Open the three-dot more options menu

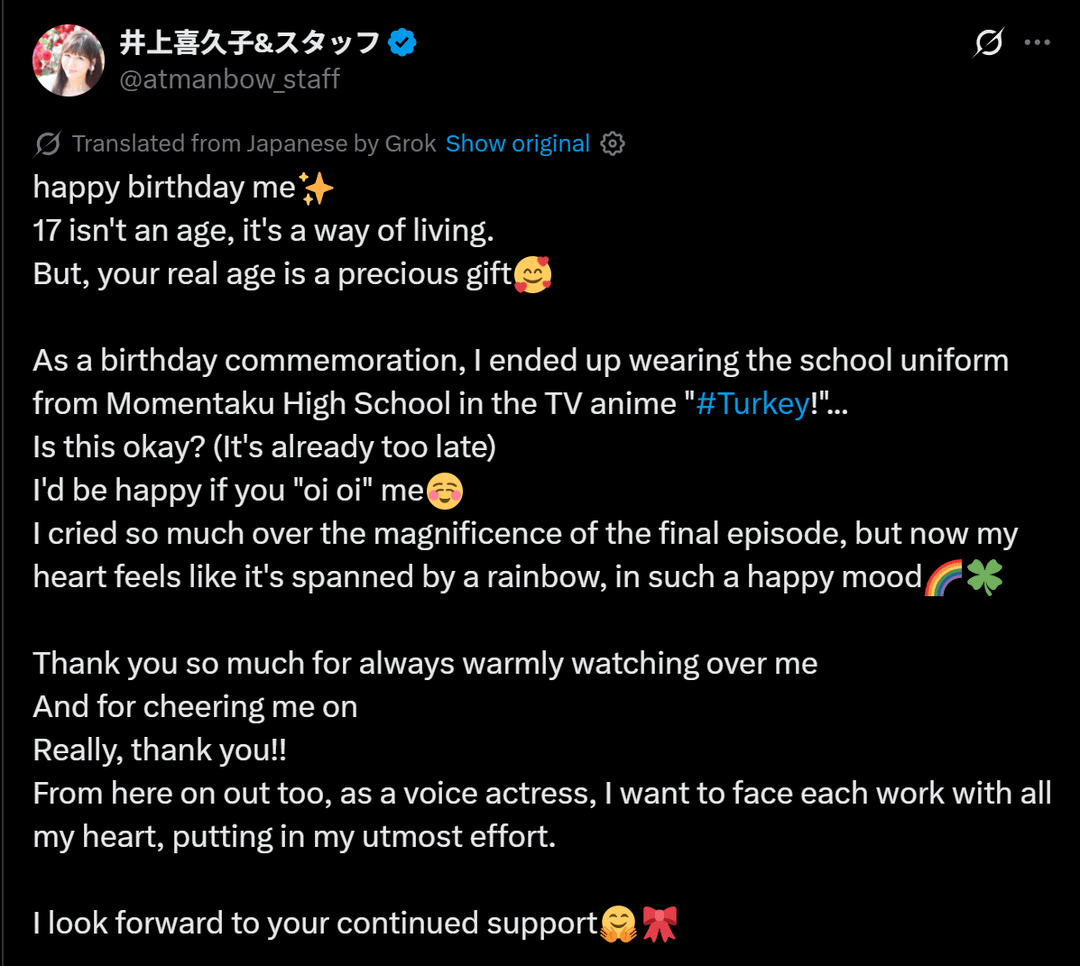[x=1038, y=43]
